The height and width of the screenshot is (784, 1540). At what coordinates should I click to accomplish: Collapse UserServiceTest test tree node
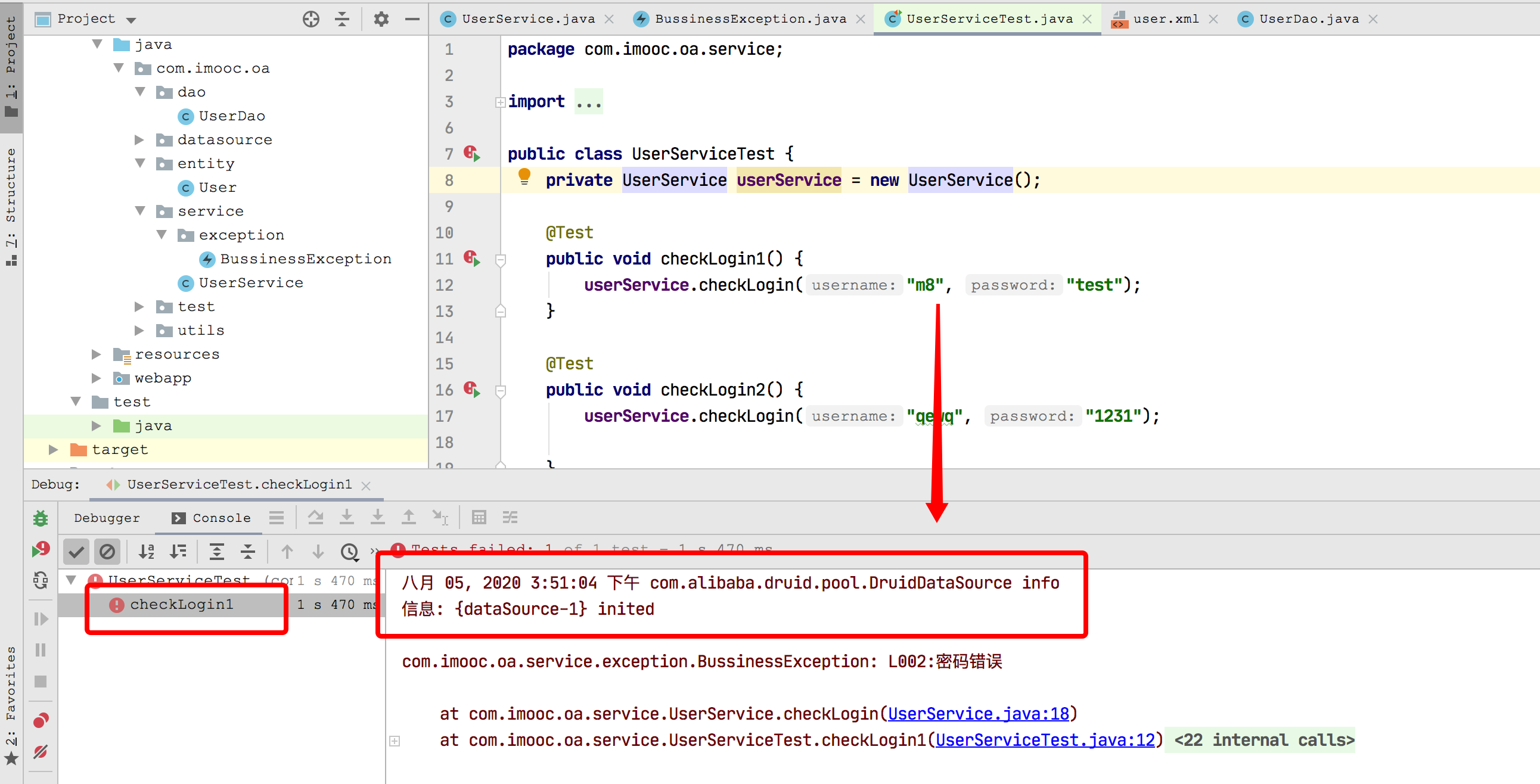71,580
